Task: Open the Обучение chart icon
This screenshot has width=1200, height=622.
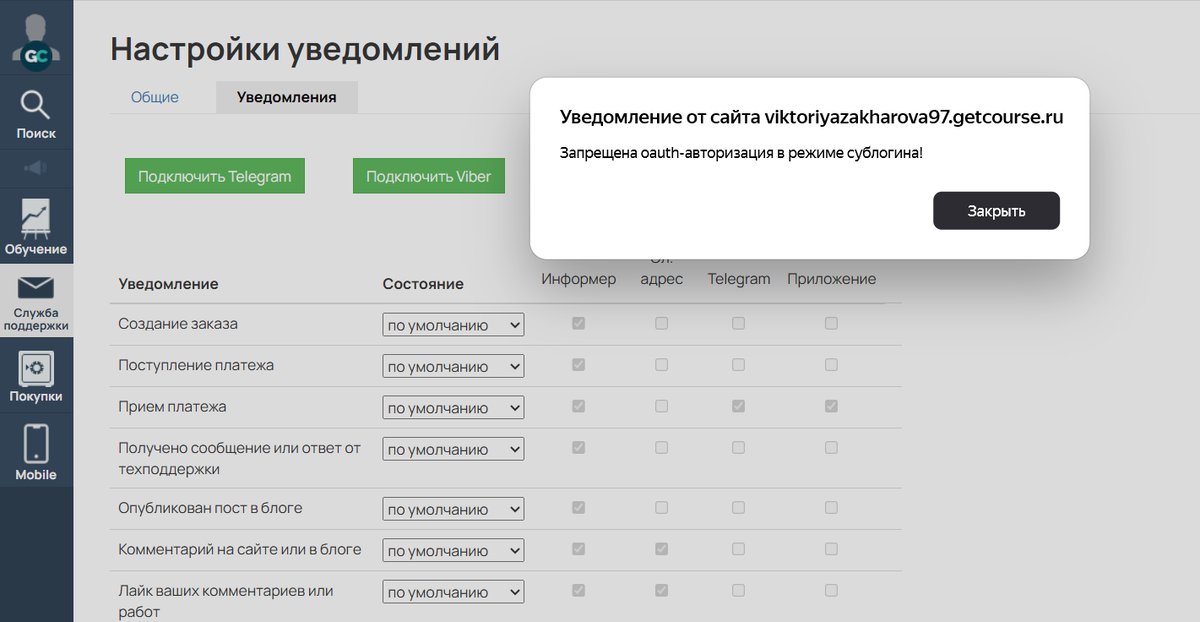Action: [x=36, y=218]
